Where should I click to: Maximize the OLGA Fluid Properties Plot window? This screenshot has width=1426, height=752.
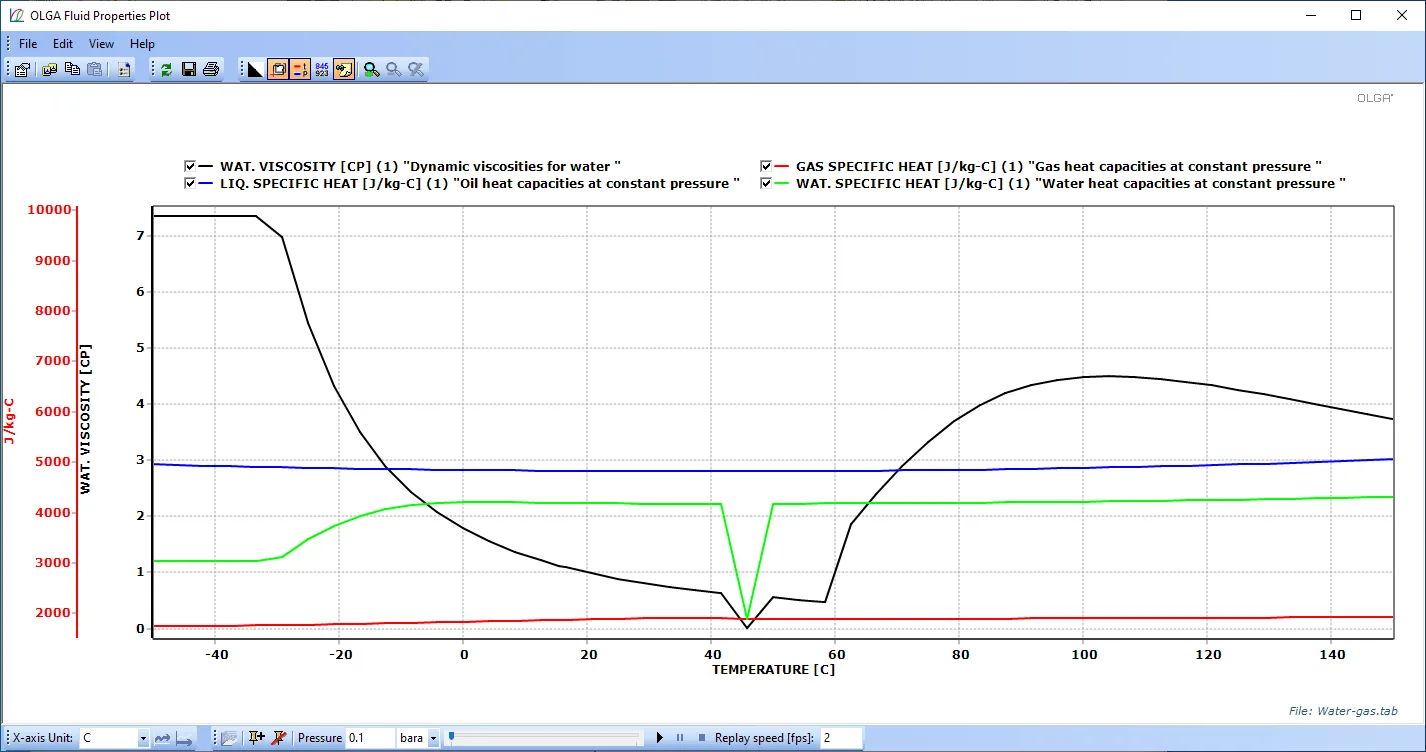coord(1356,15)
